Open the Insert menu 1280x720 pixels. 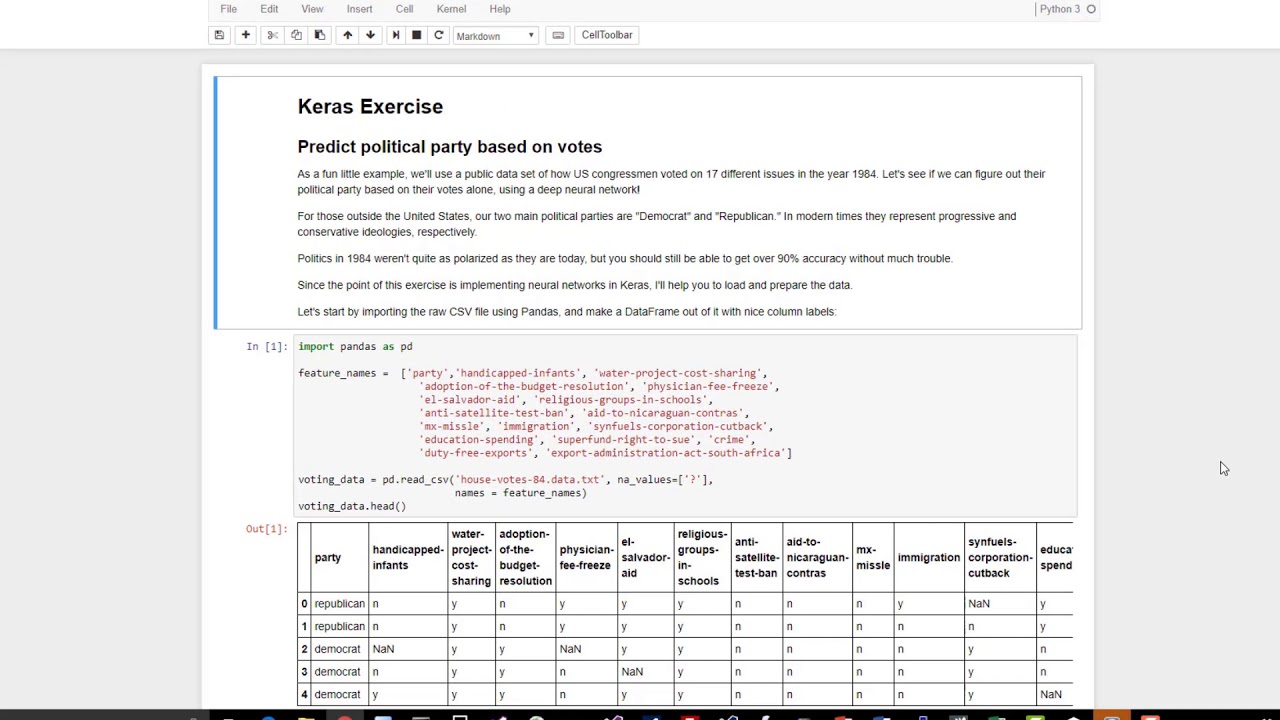coord(359,9)
